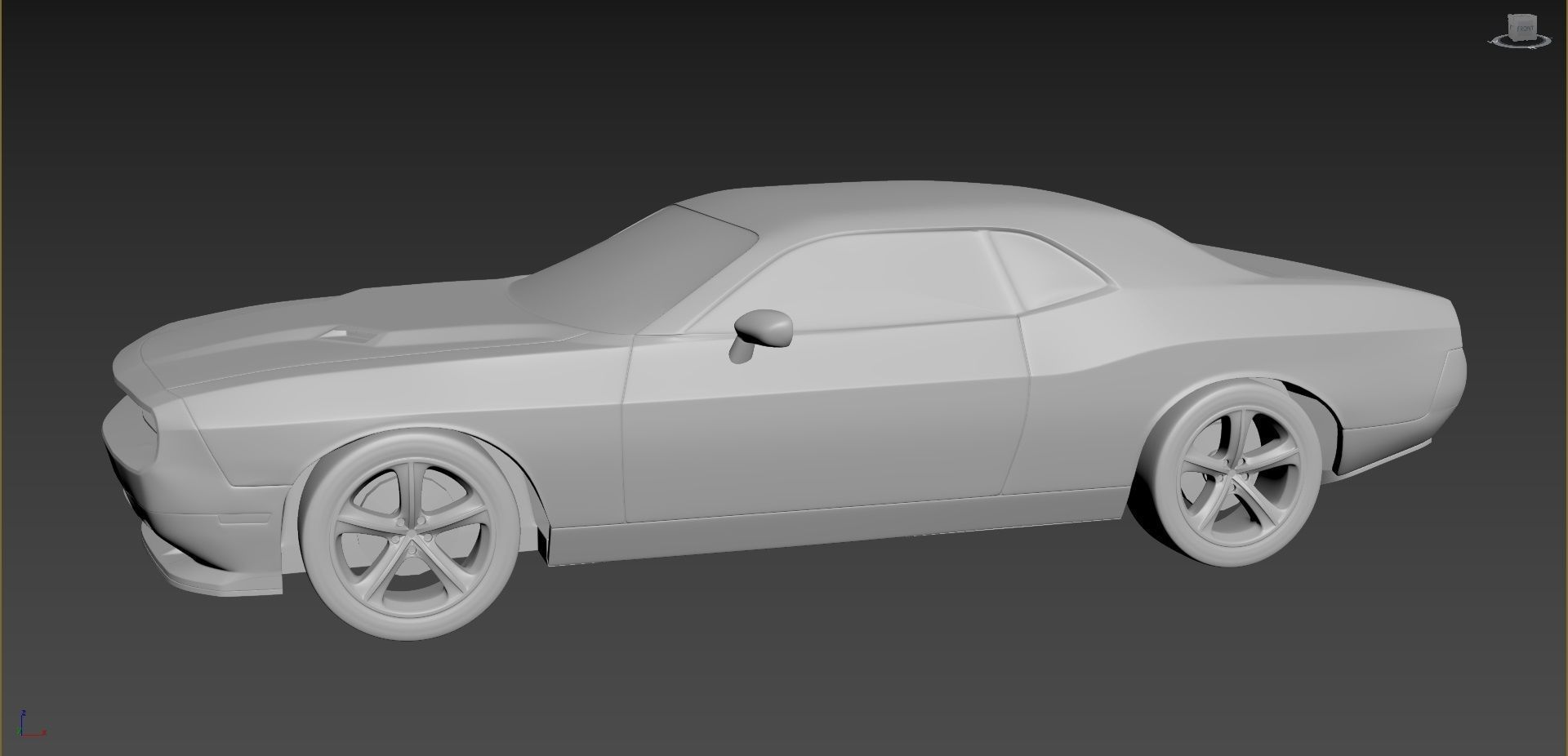Select the rear wheel rim
Viewport: 1568px width, 756px height.
click(1235, 474)
